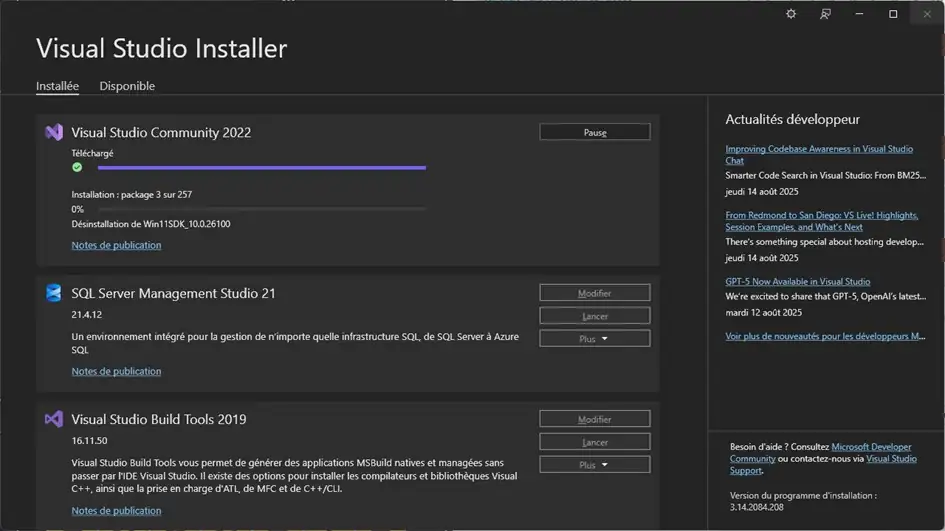Open installer settings gear icon
The height and width of the screenshot is (531, 945).
pyautogui.click(x=791, y=14)
